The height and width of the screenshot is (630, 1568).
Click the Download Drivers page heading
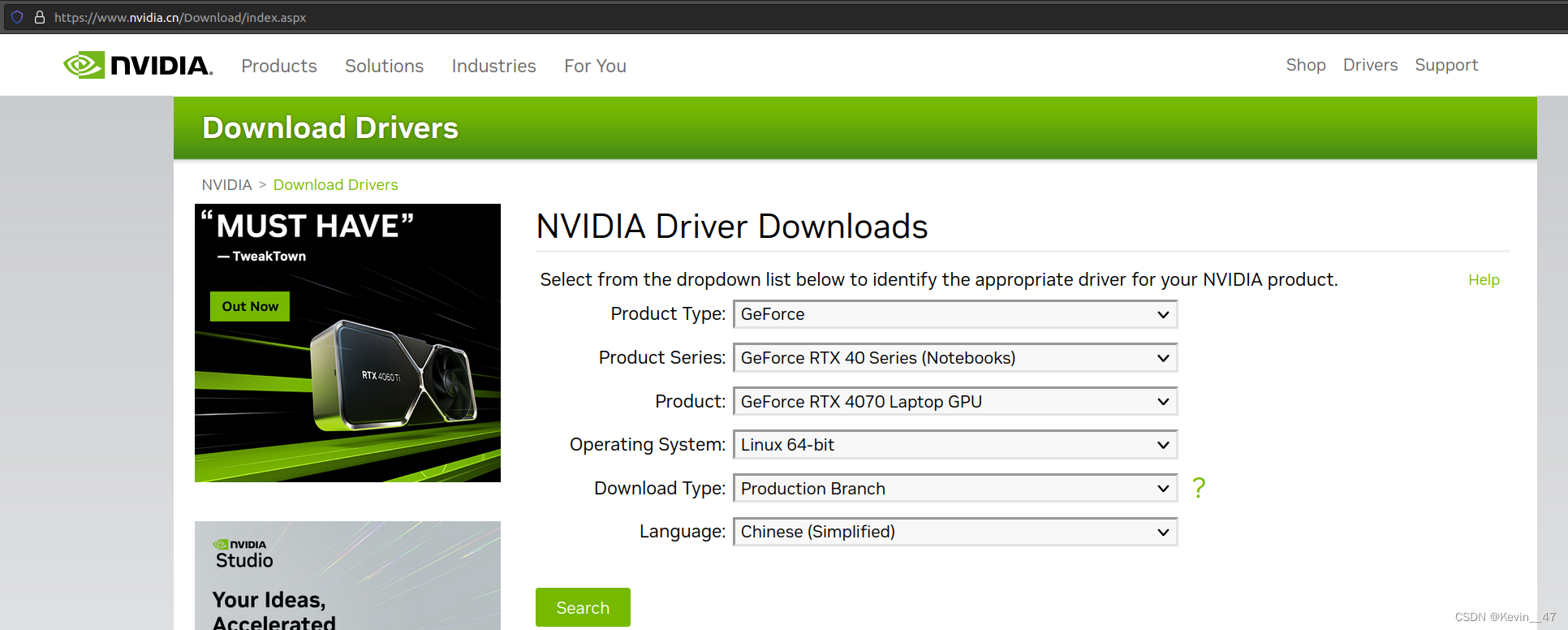tap(330, 127)
